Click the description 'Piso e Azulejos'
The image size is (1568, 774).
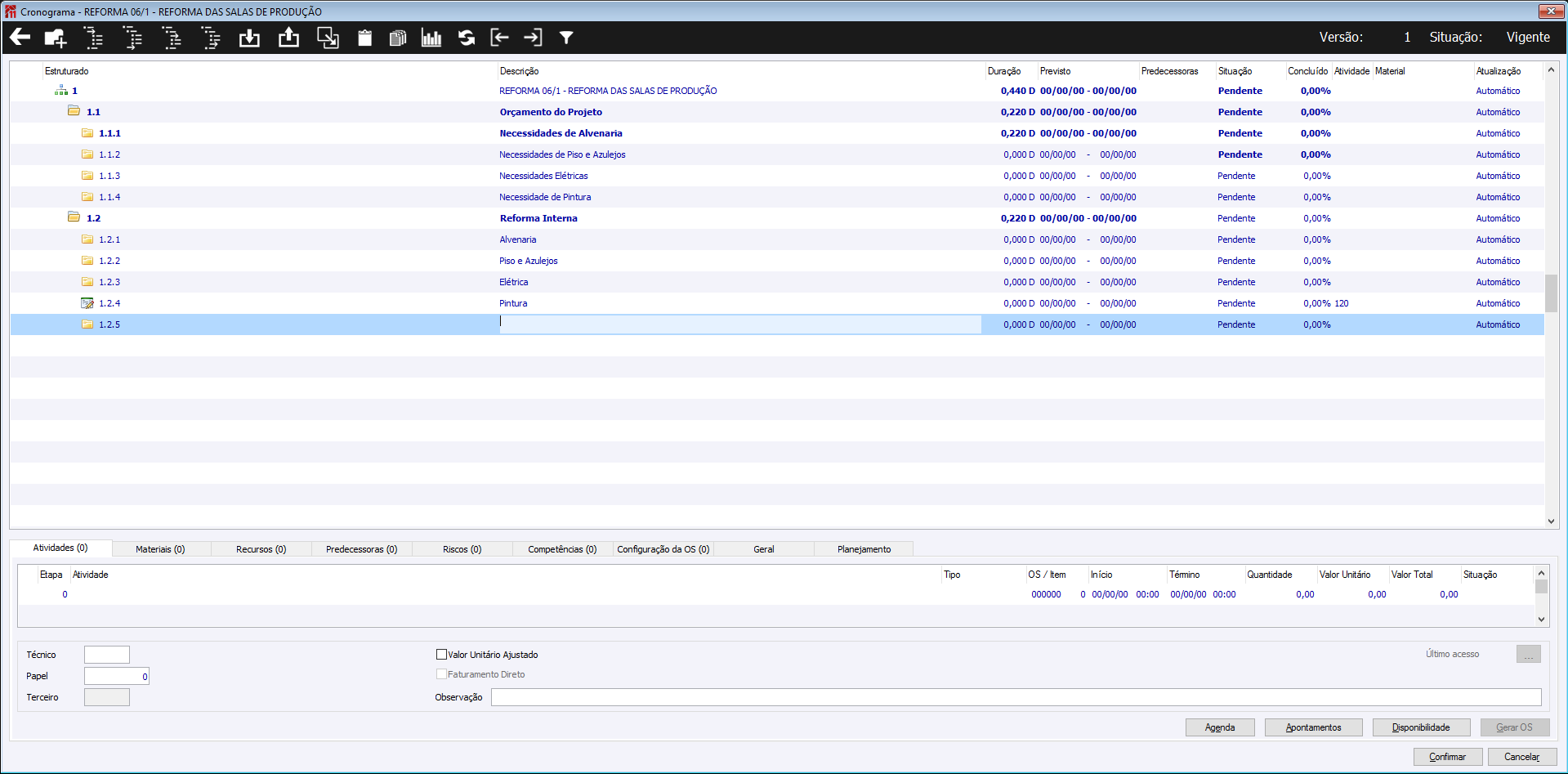[529, 261]
